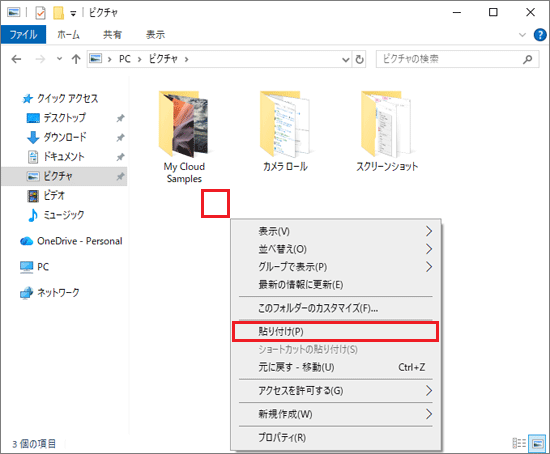Go forward with the right arrow
The width and height of the screenshot is (550, 454).
[x=40, y=59]
